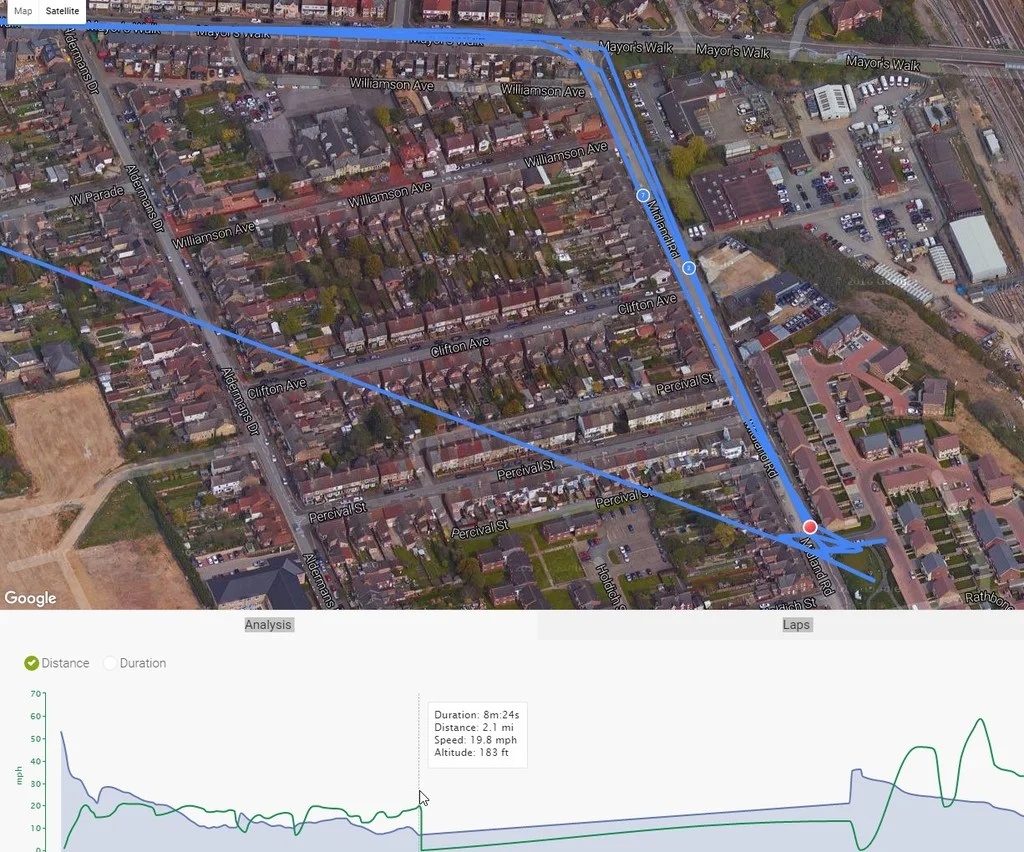The height and width of the screenshot is (852, 1024).
Task: Click lap marker 7 on Midland Rd
Action: tap(643, 195)
